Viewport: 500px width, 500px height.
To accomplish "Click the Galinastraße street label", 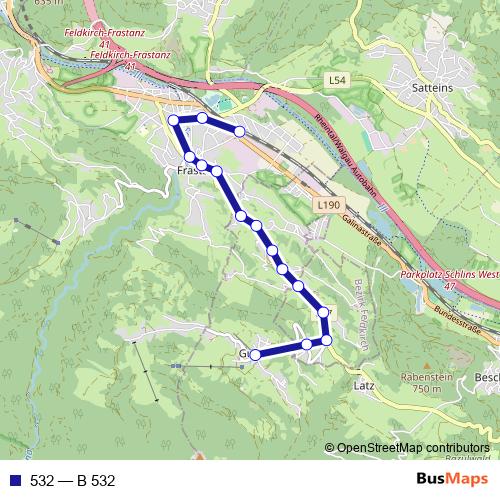I will pyautogui.click(x=361, y=231).
